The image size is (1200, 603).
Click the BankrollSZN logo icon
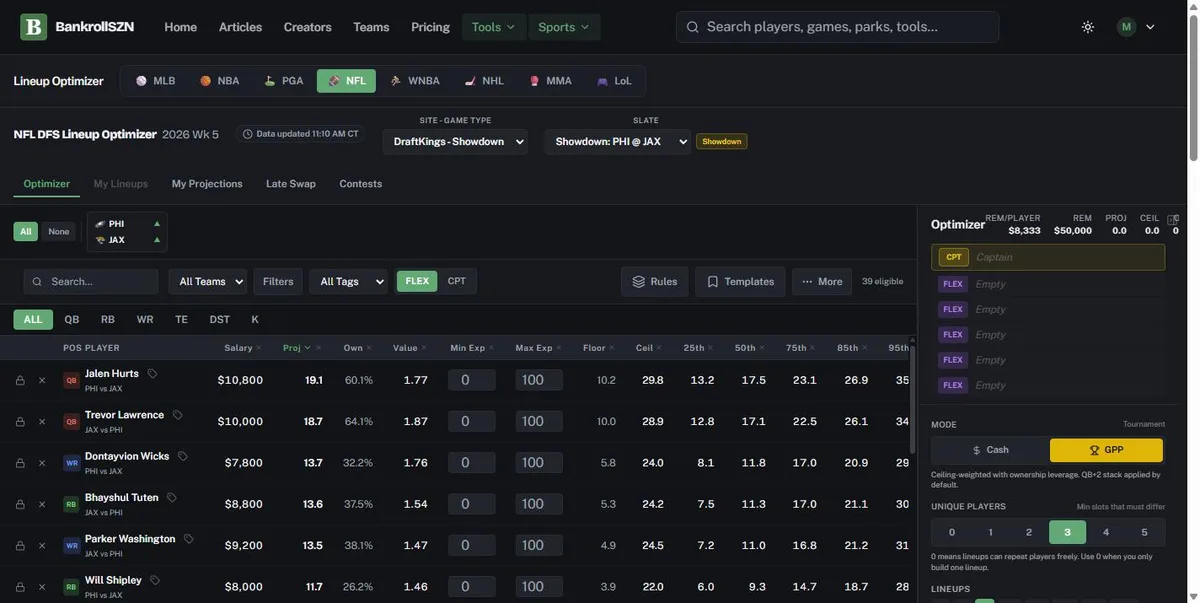(34, 27)
